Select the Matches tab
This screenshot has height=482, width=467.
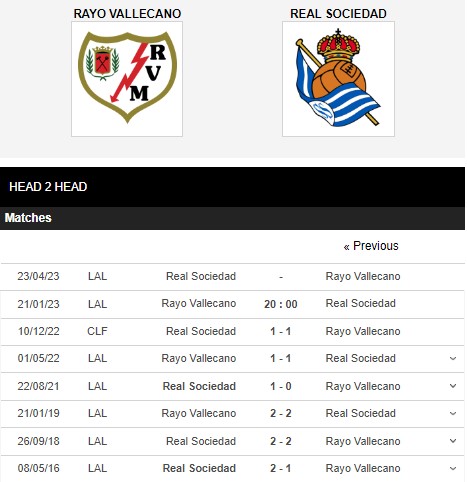pyautogui.click(x=28, y=218)
